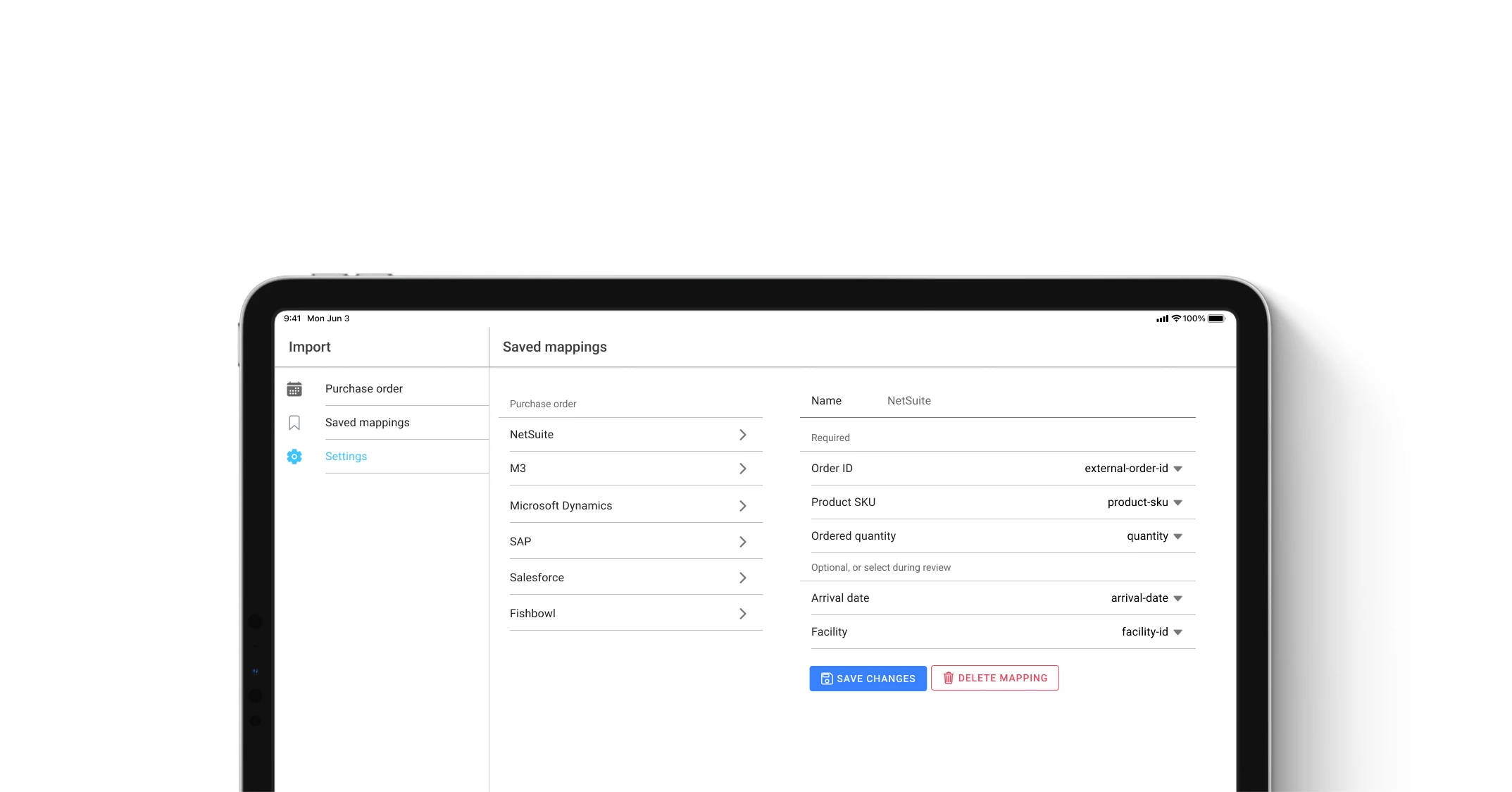Click the Settings gear icon
The image size is (1512, 792).
[x=294, y=457]
